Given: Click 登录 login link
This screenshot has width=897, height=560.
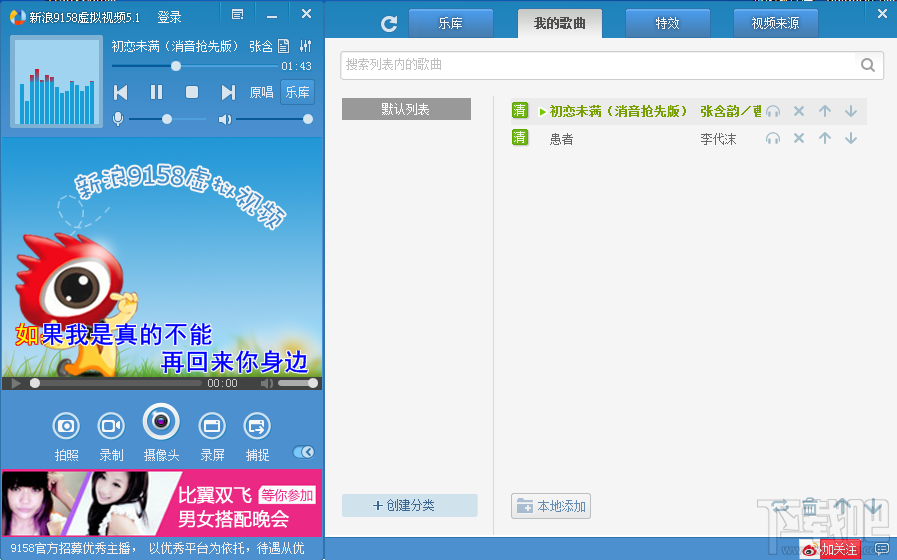Looking at the screenshot, I should pos(169,17).
